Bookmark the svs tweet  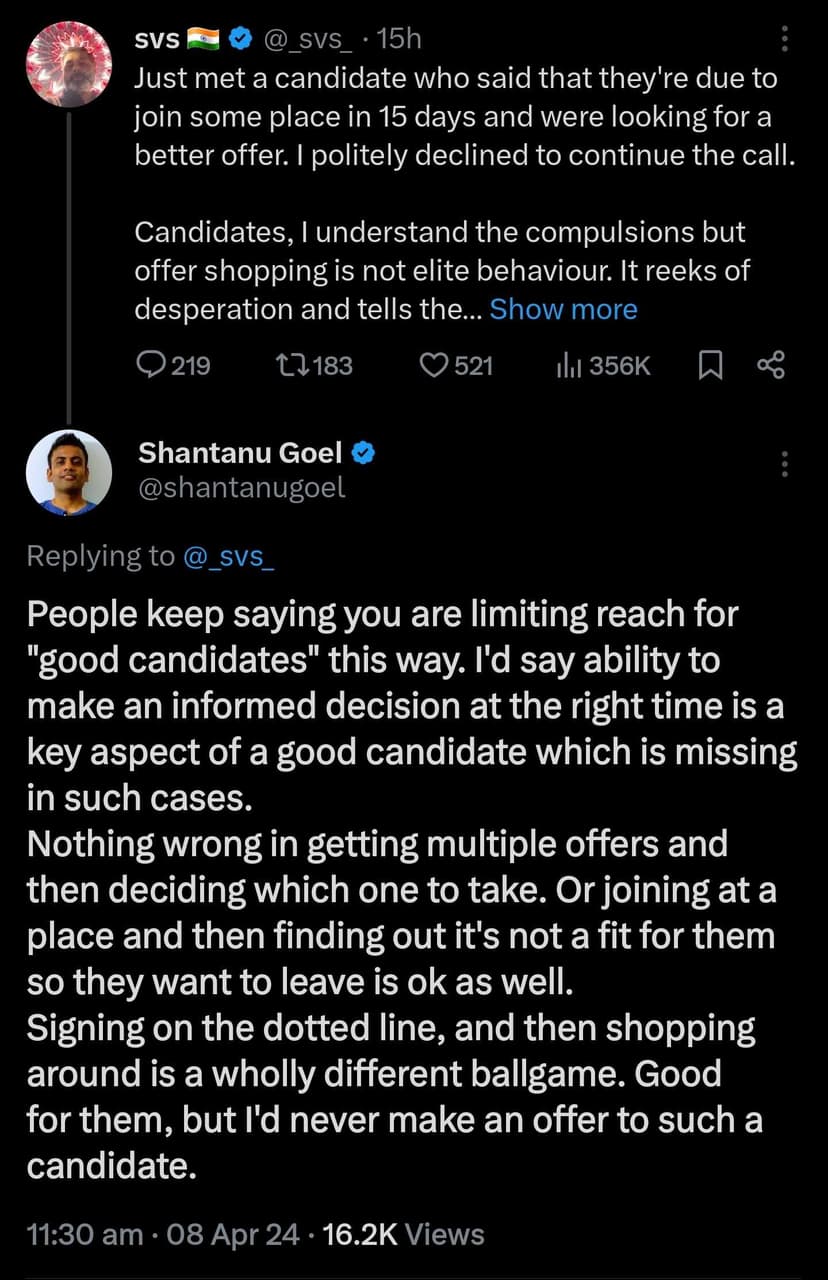(x=709, y=366)
